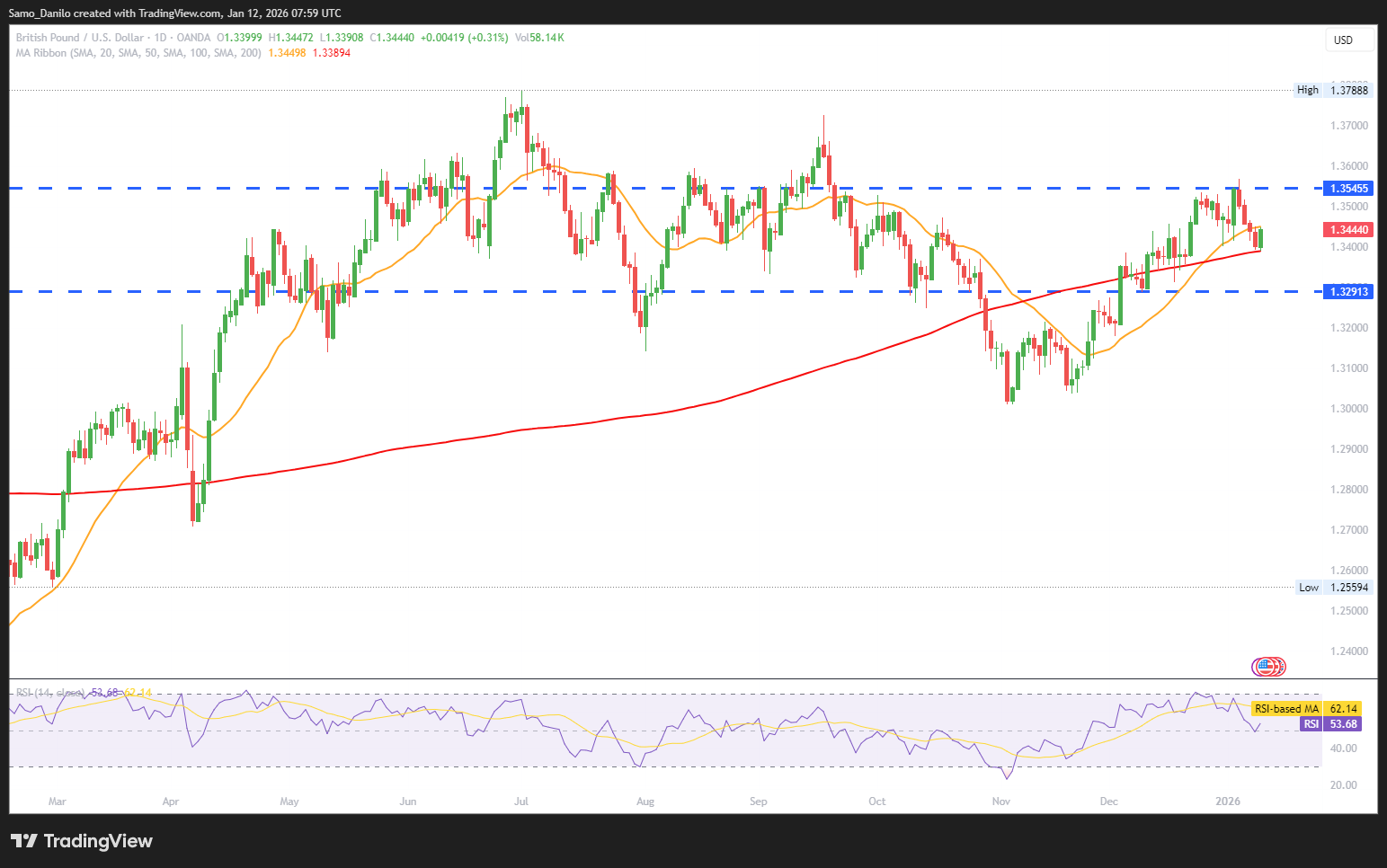1387x868 pixels.
Task: Select the red current price label 1.34440
Action: tap(1348, 230)
